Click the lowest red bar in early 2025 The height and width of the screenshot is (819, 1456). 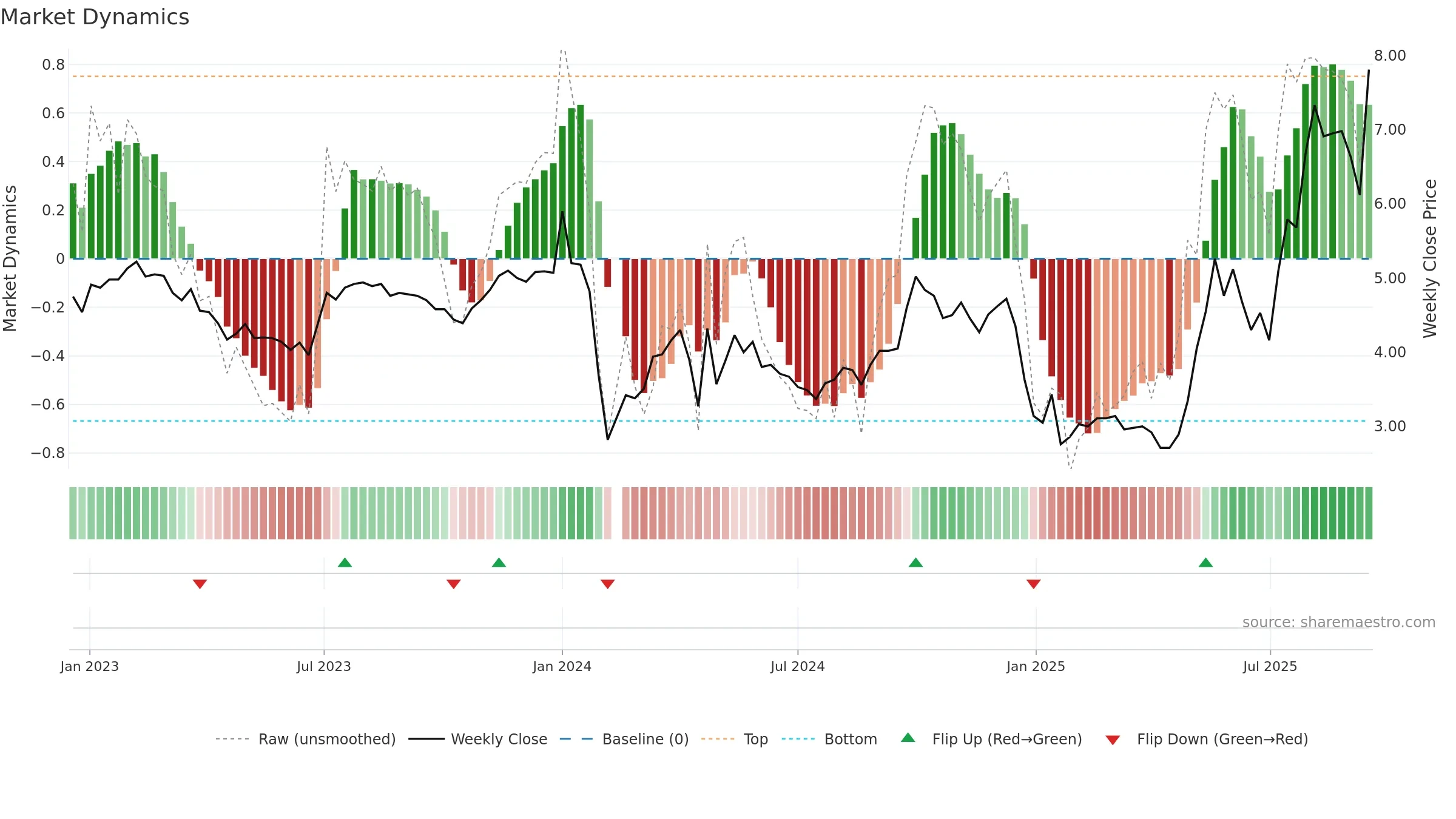pyautogui.click(x=1088, y=346)
